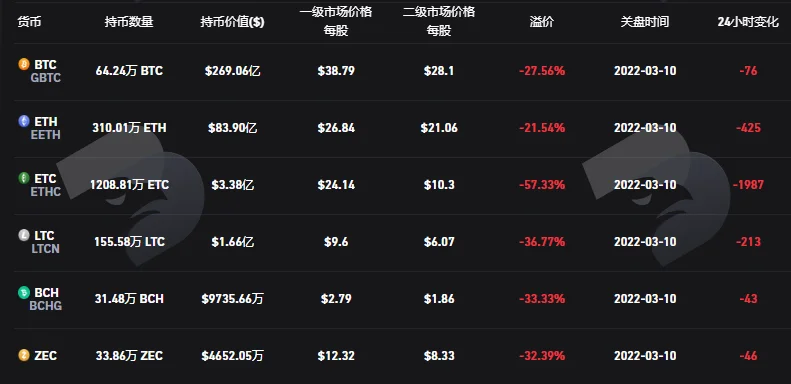Open the ETHC ticker link
This screenshot has height=384, width=791.
tap(45, 192)
